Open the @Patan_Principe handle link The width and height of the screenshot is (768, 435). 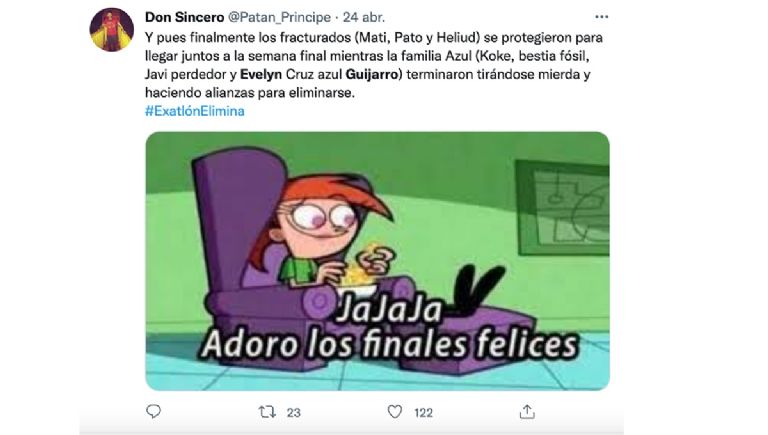(279, 17)
